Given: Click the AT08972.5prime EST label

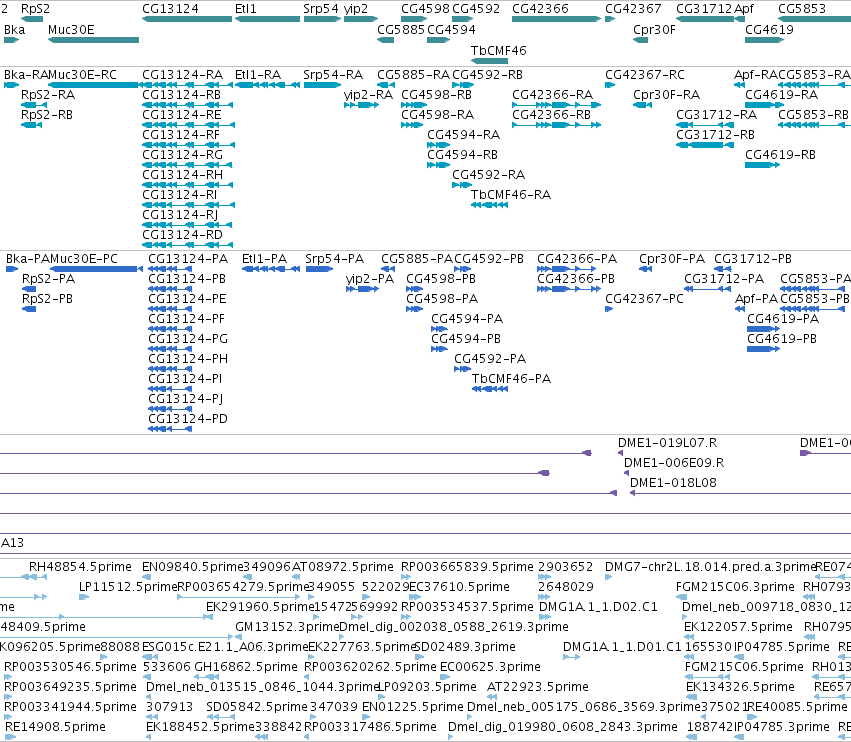Looking at the screenshot, I should [x=342, y=567].
